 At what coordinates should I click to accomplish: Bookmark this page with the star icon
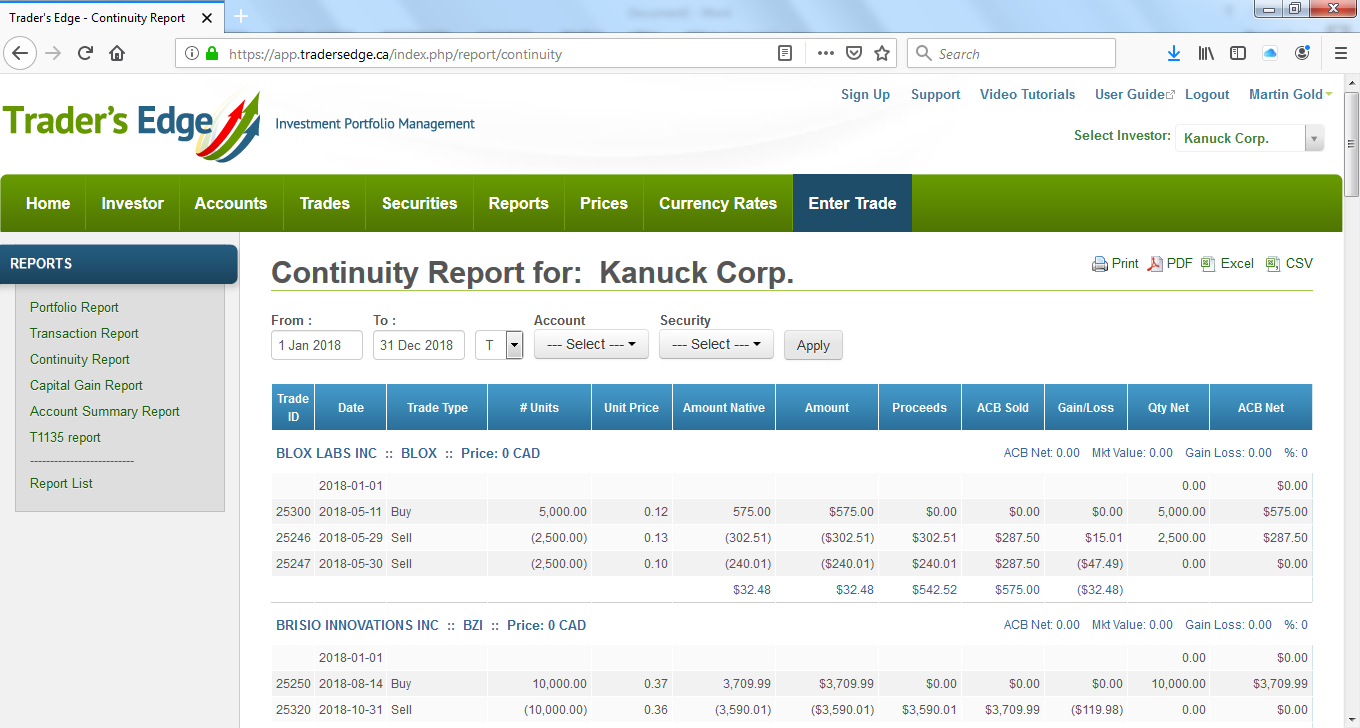(x=881, y=53)
